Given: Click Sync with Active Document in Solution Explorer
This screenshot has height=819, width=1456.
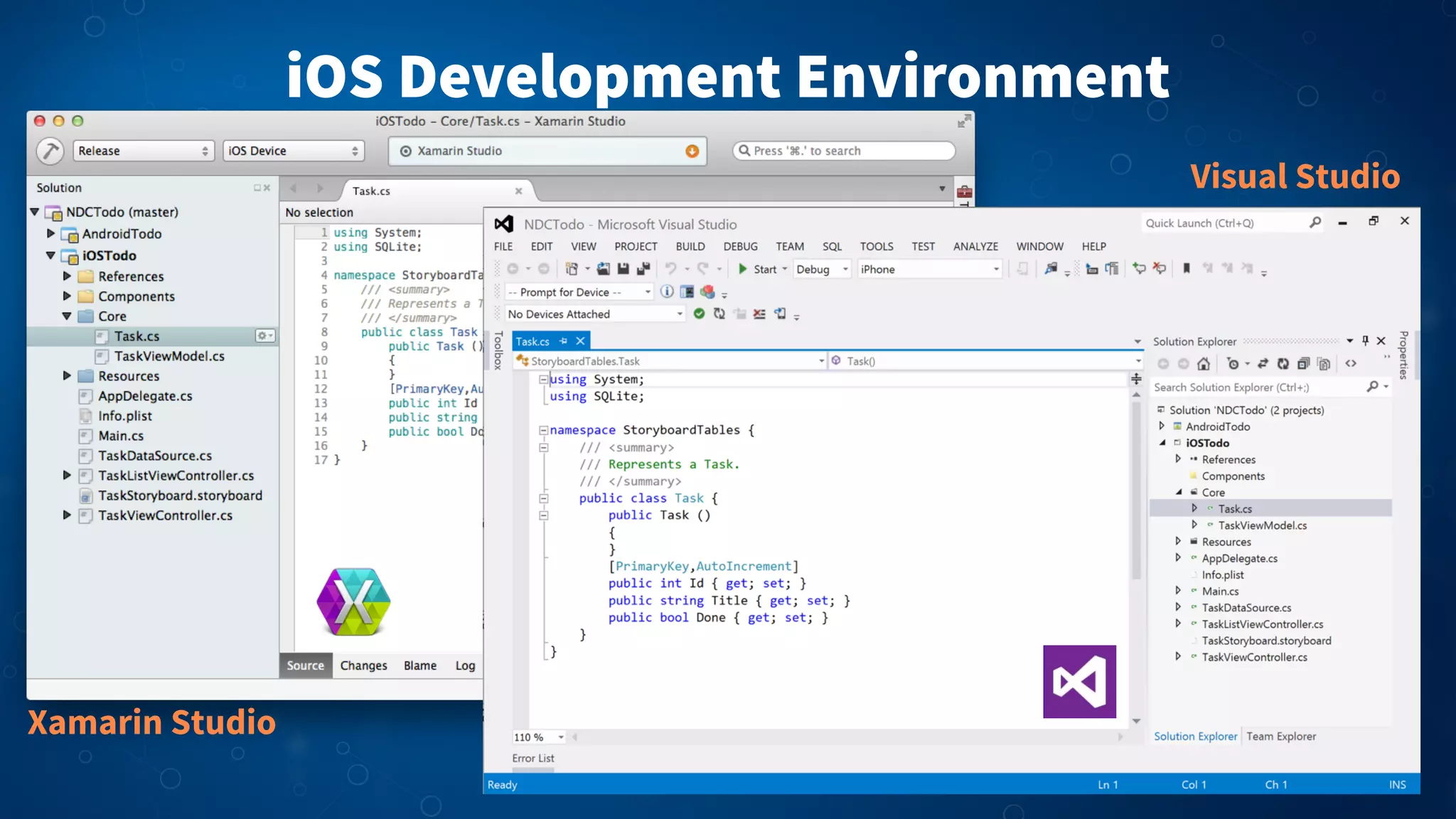Looking at the screenshot, I should pos(1263,363).
